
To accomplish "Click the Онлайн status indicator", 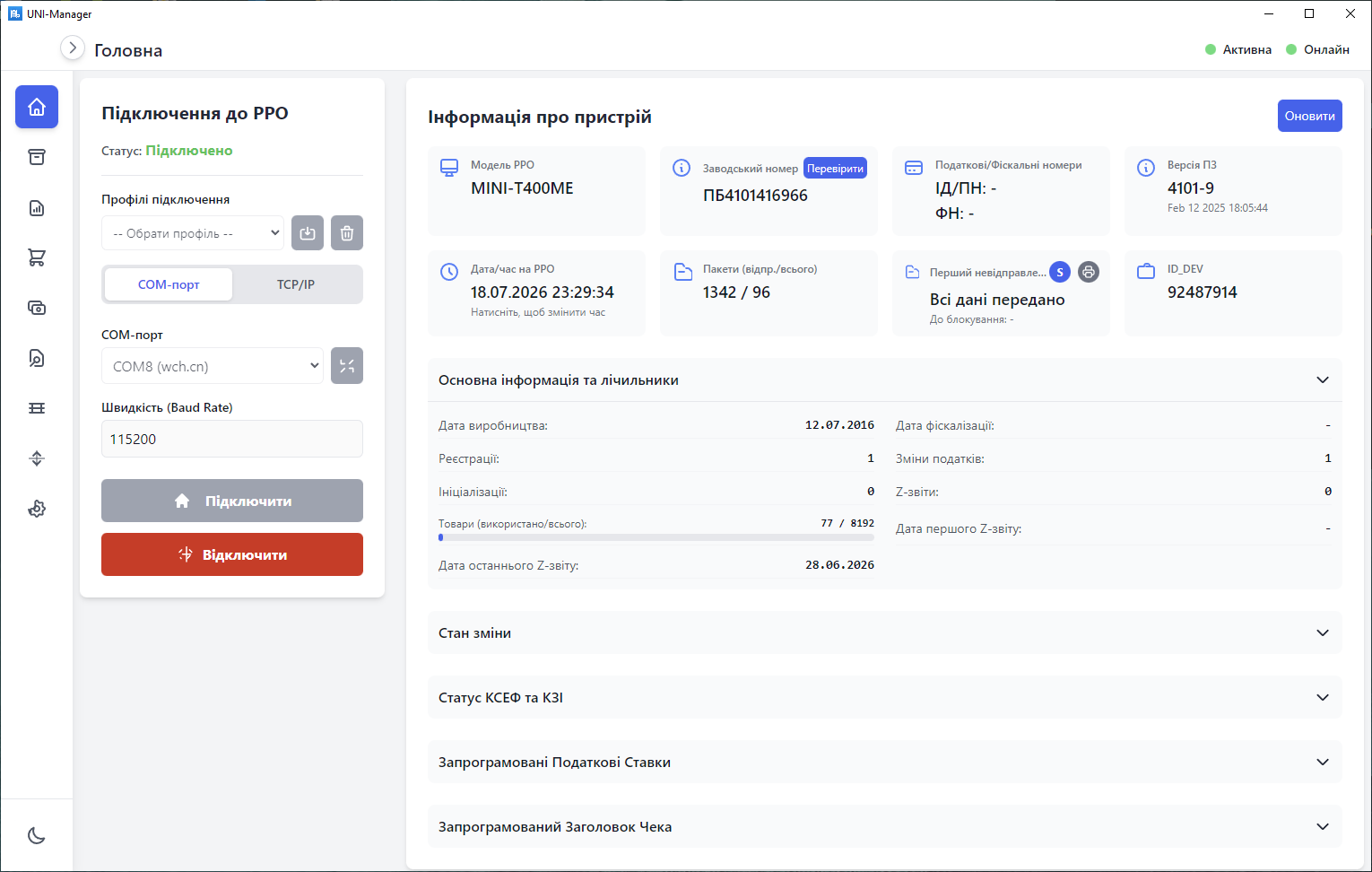I will click(x=1317, y=49).
